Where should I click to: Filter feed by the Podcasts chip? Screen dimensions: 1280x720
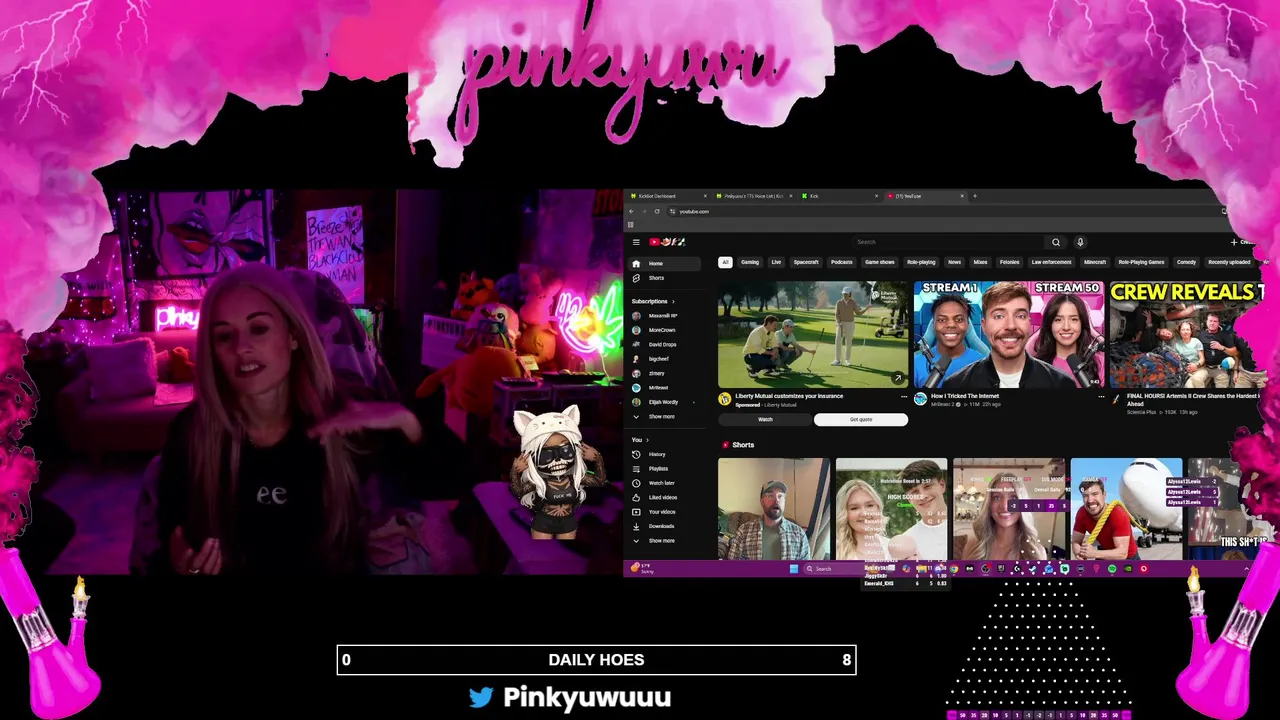pyautogui.click(x=842, y=262)
